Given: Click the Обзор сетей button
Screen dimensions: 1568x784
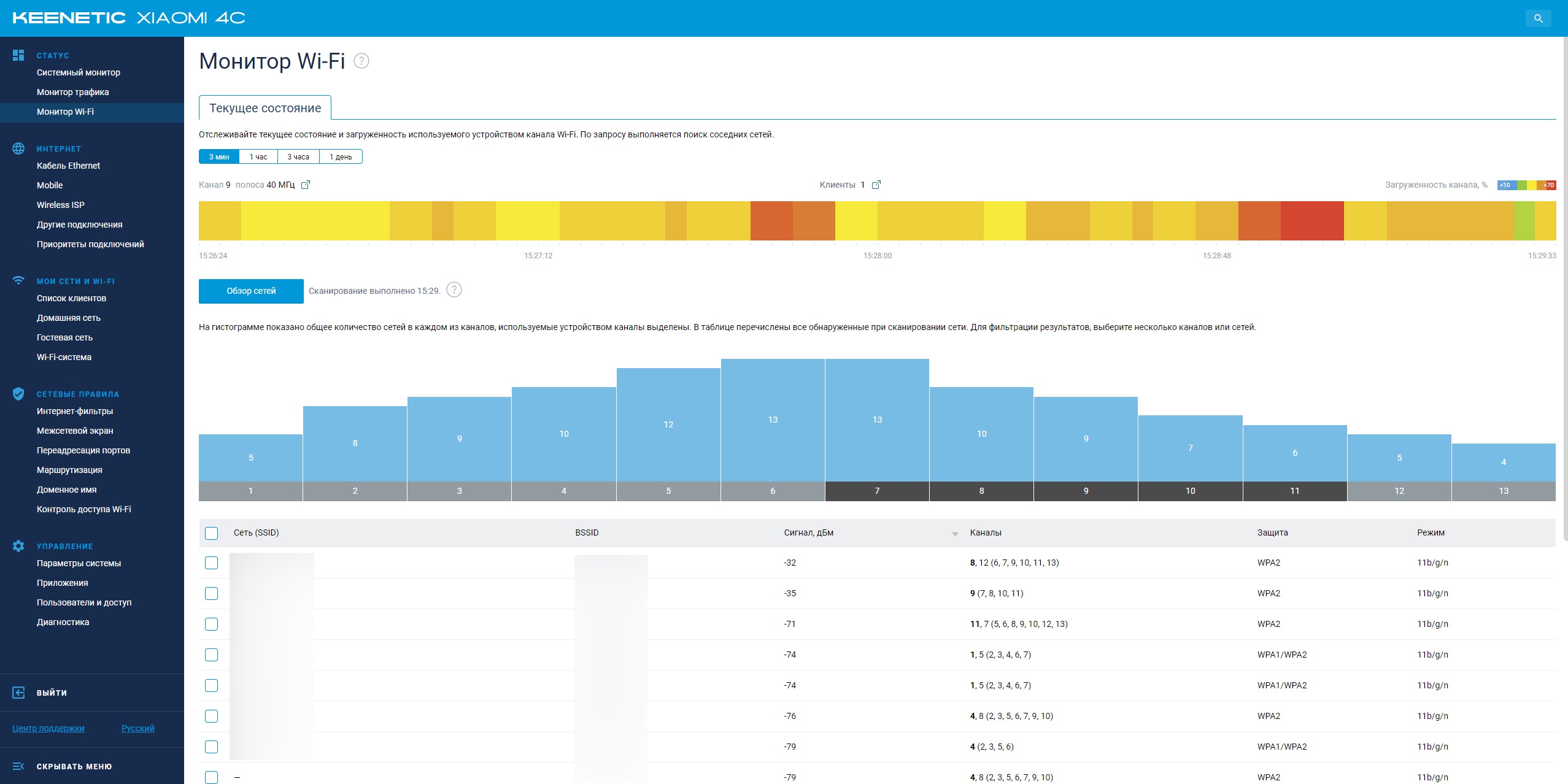Looking at the screenshot, I should tap(251, 291).
